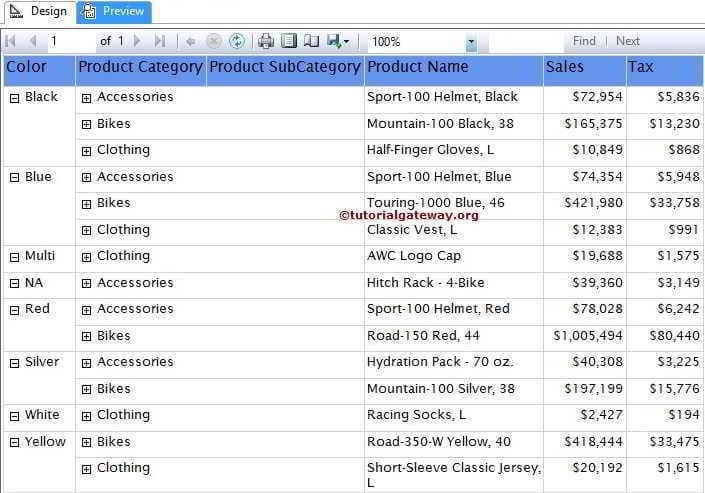
Task: Expand Clothing under Blue
Action: click(86, 231)
